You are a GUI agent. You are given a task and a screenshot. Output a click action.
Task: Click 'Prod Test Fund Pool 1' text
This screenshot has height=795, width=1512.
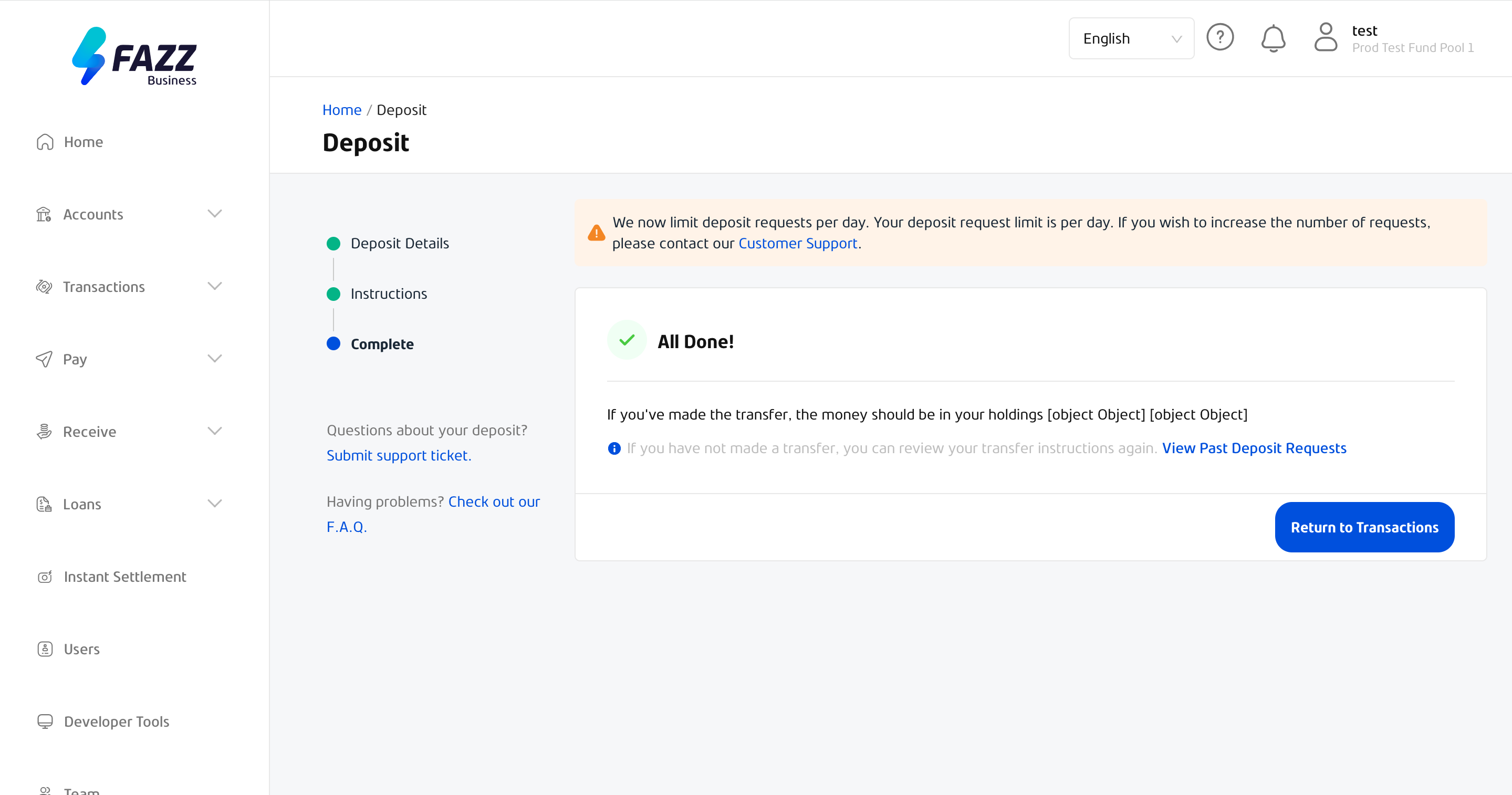click(x=1413, y=48)
